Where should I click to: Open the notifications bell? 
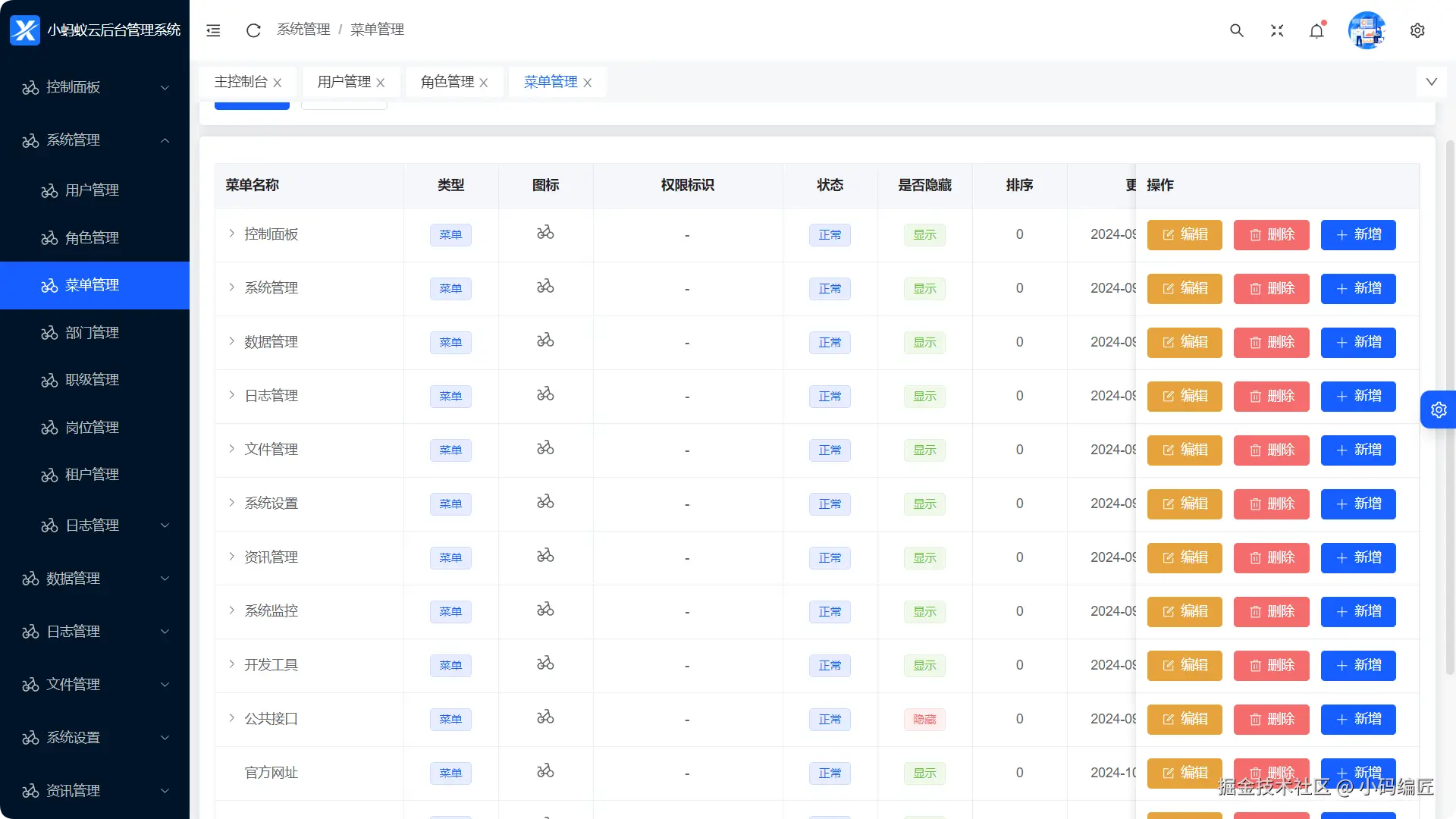(1316, 30)
